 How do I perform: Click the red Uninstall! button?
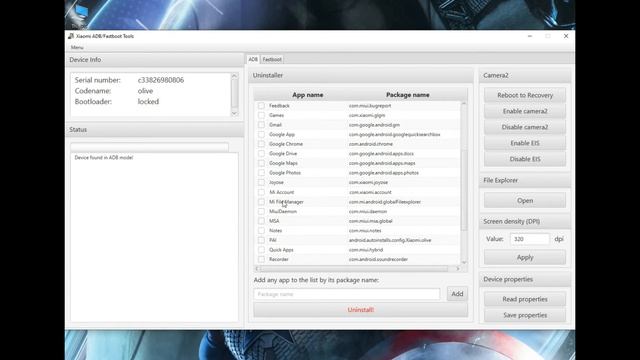click(x=360, y=310)
